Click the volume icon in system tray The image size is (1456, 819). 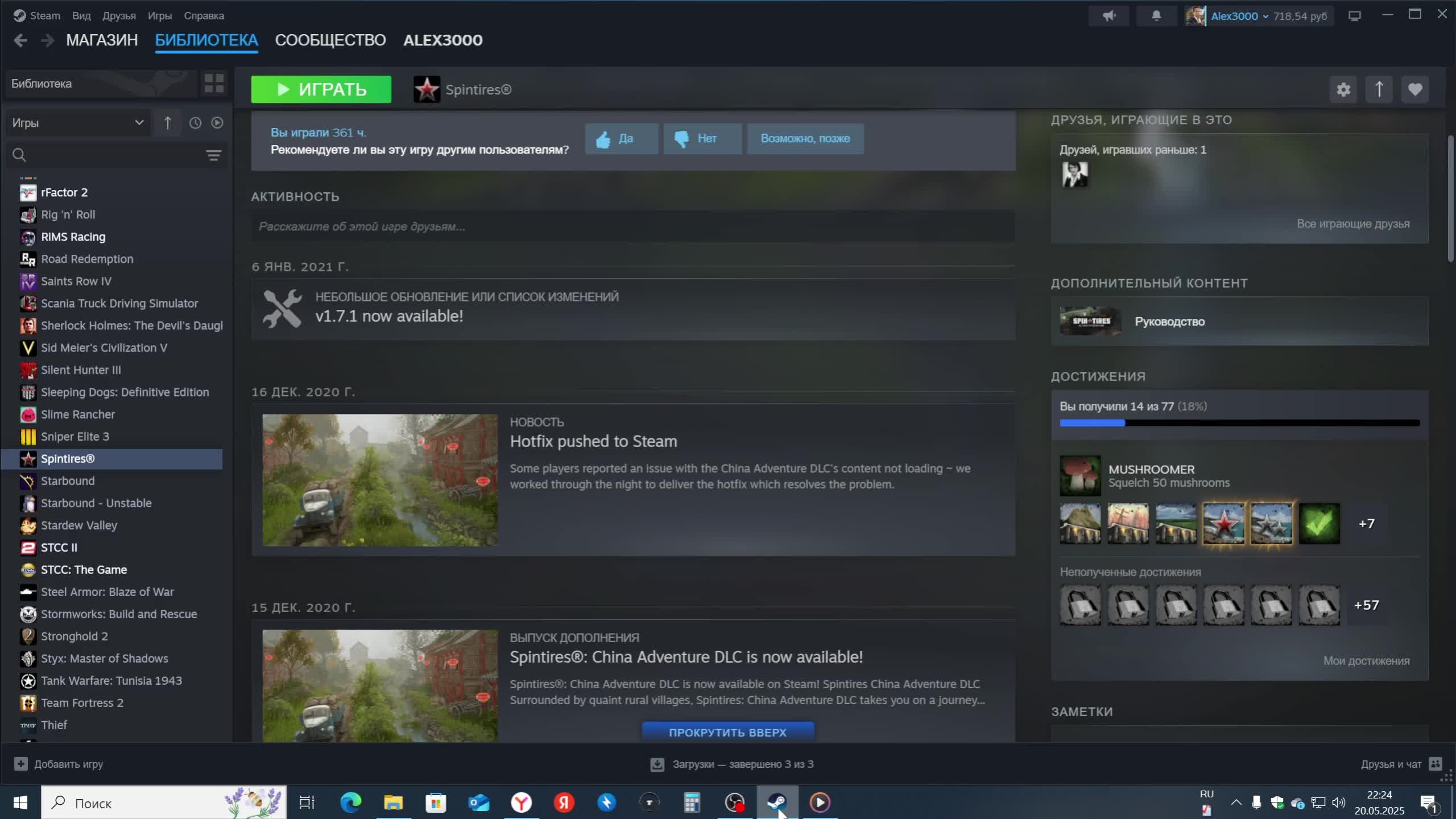click(x=1339, y=803)
